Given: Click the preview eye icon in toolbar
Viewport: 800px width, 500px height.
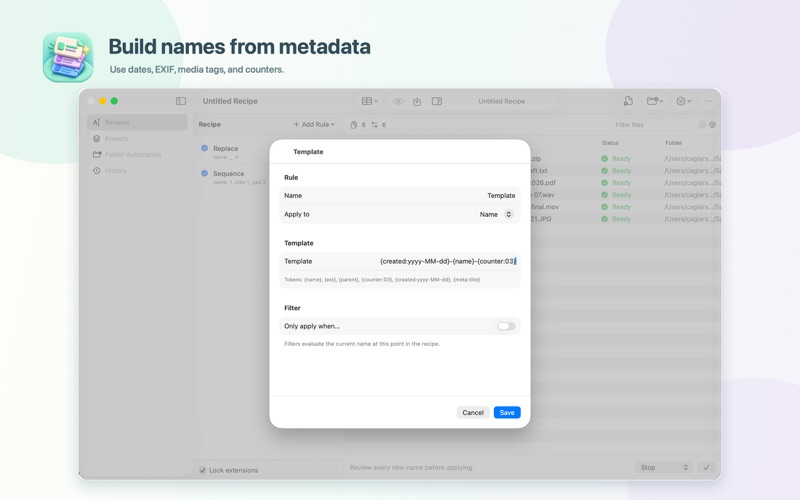Looking at the screenshot, I should 397,101.
